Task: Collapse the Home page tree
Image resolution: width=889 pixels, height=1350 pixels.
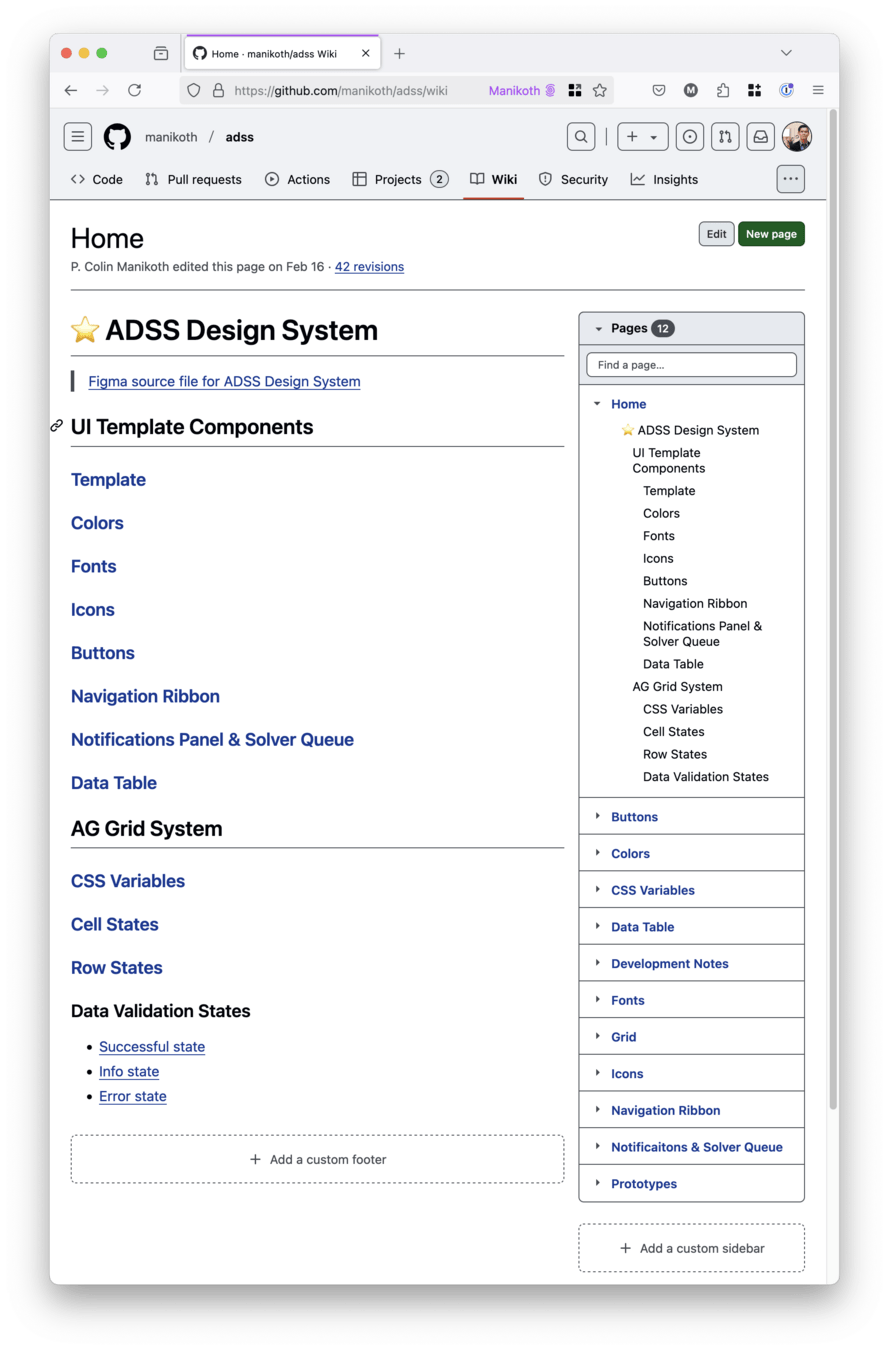Action: click(597, 404)
